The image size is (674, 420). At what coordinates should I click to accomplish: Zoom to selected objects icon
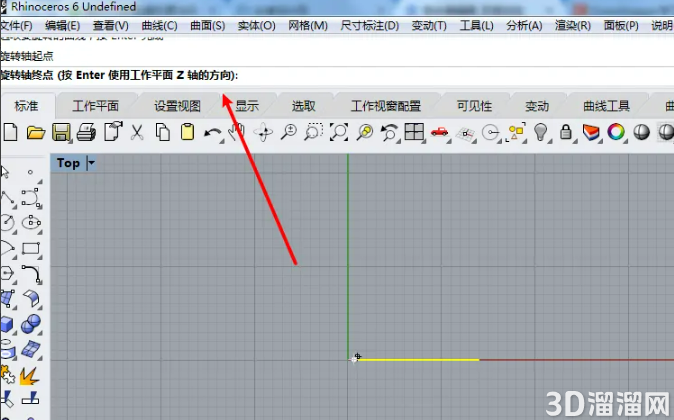tap(365, 132)
